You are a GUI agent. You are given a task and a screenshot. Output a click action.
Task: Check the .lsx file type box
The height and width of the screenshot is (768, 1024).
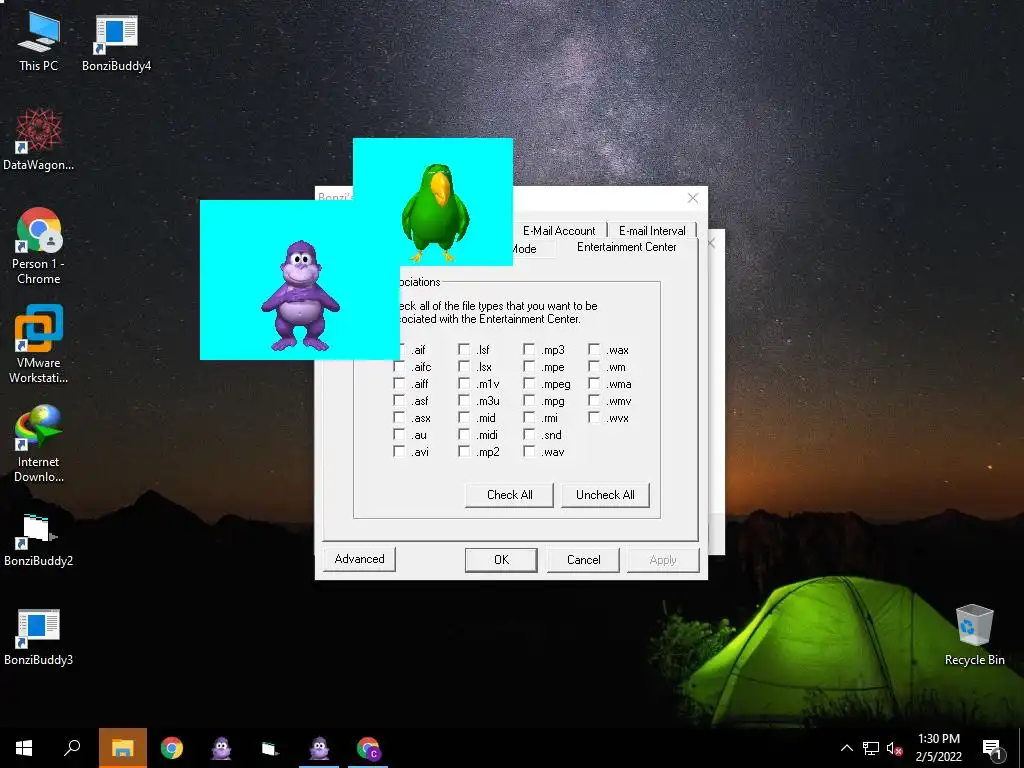tap(464, 366)
